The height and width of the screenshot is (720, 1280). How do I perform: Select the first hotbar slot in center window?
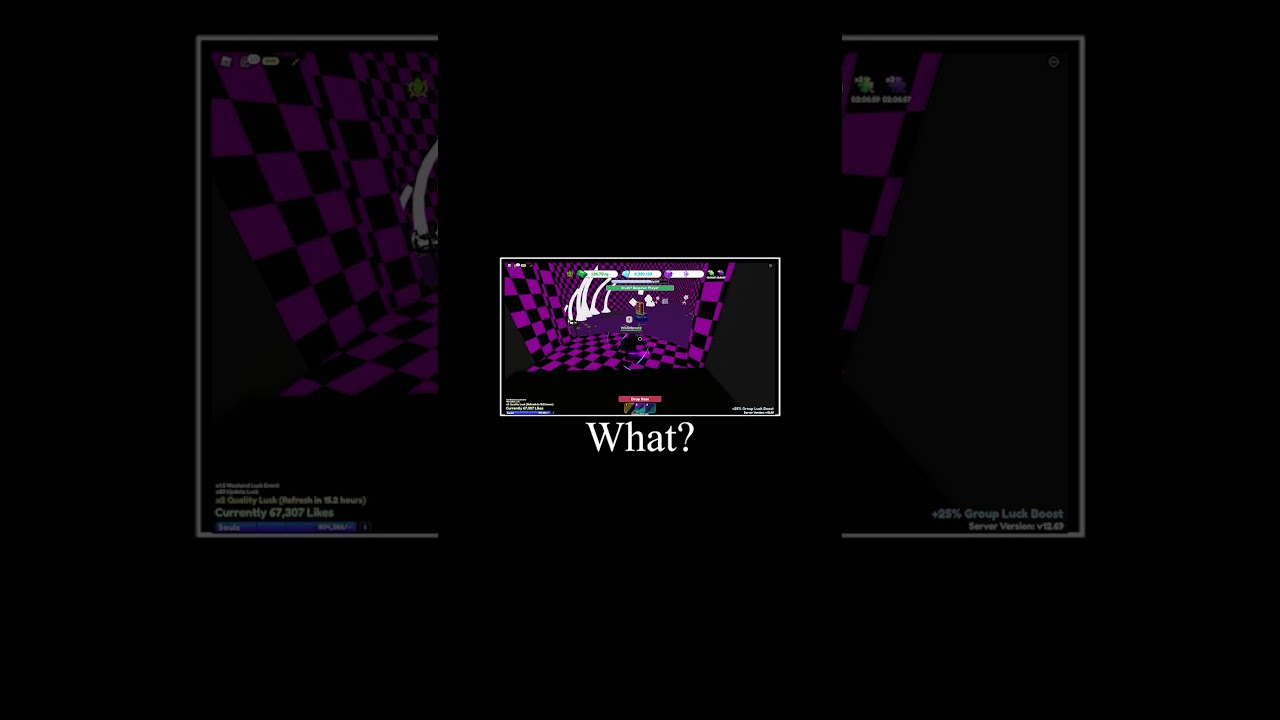(x=629, y=408)
